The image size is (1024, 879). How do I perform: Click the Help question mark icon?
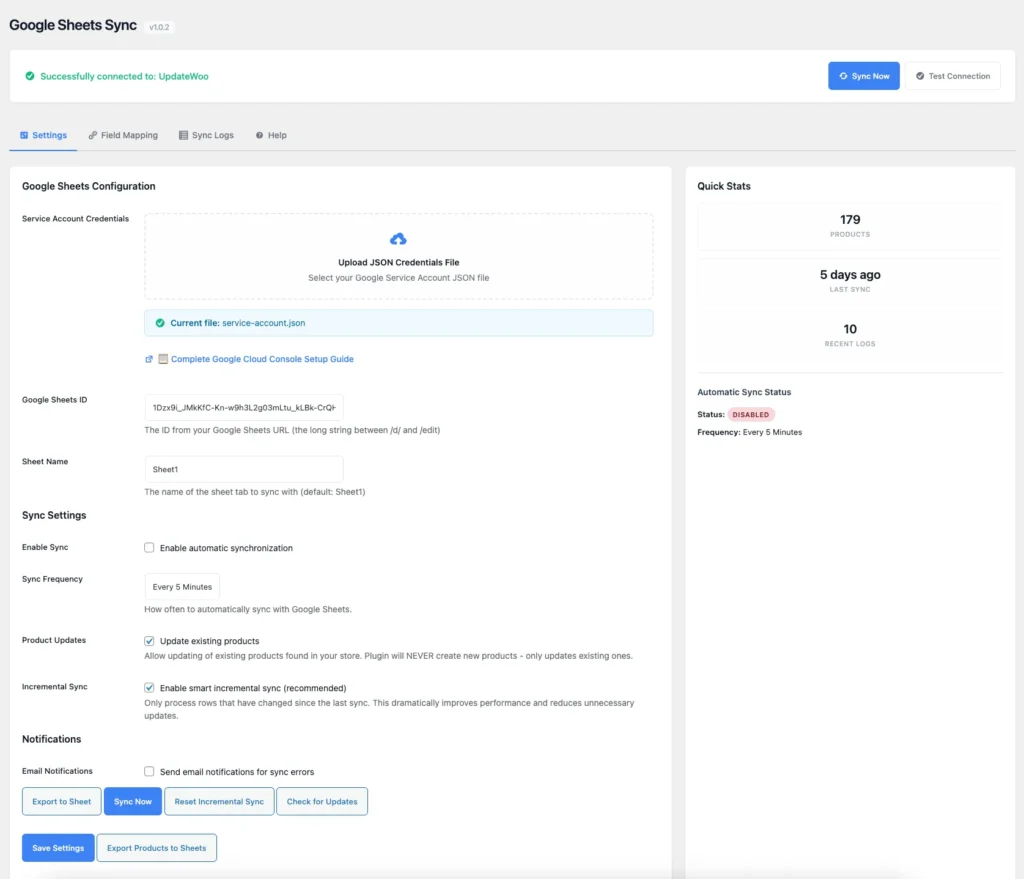260,135
